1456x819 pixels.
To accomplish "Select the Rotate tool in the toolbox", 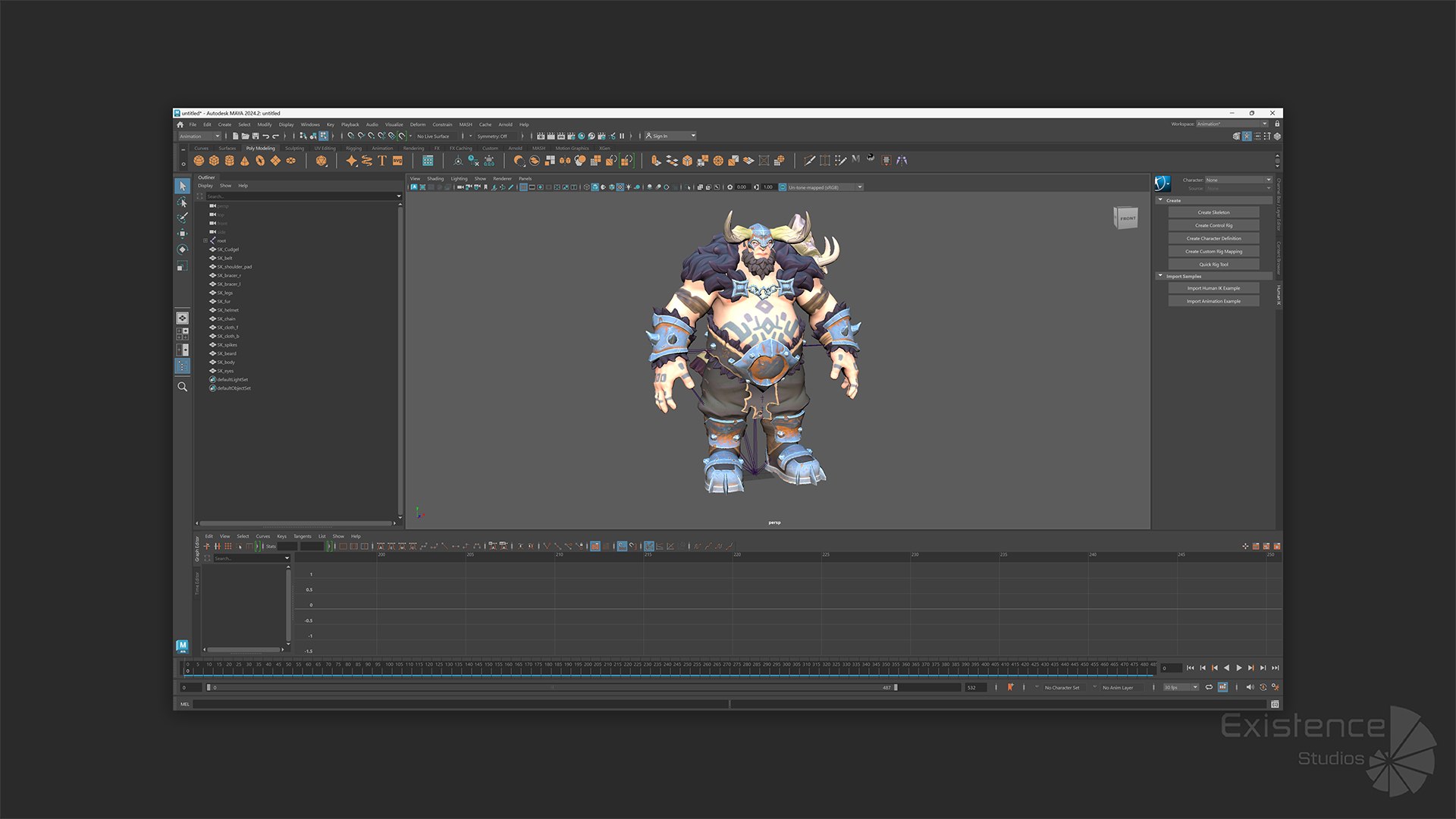I will [182, 250].
